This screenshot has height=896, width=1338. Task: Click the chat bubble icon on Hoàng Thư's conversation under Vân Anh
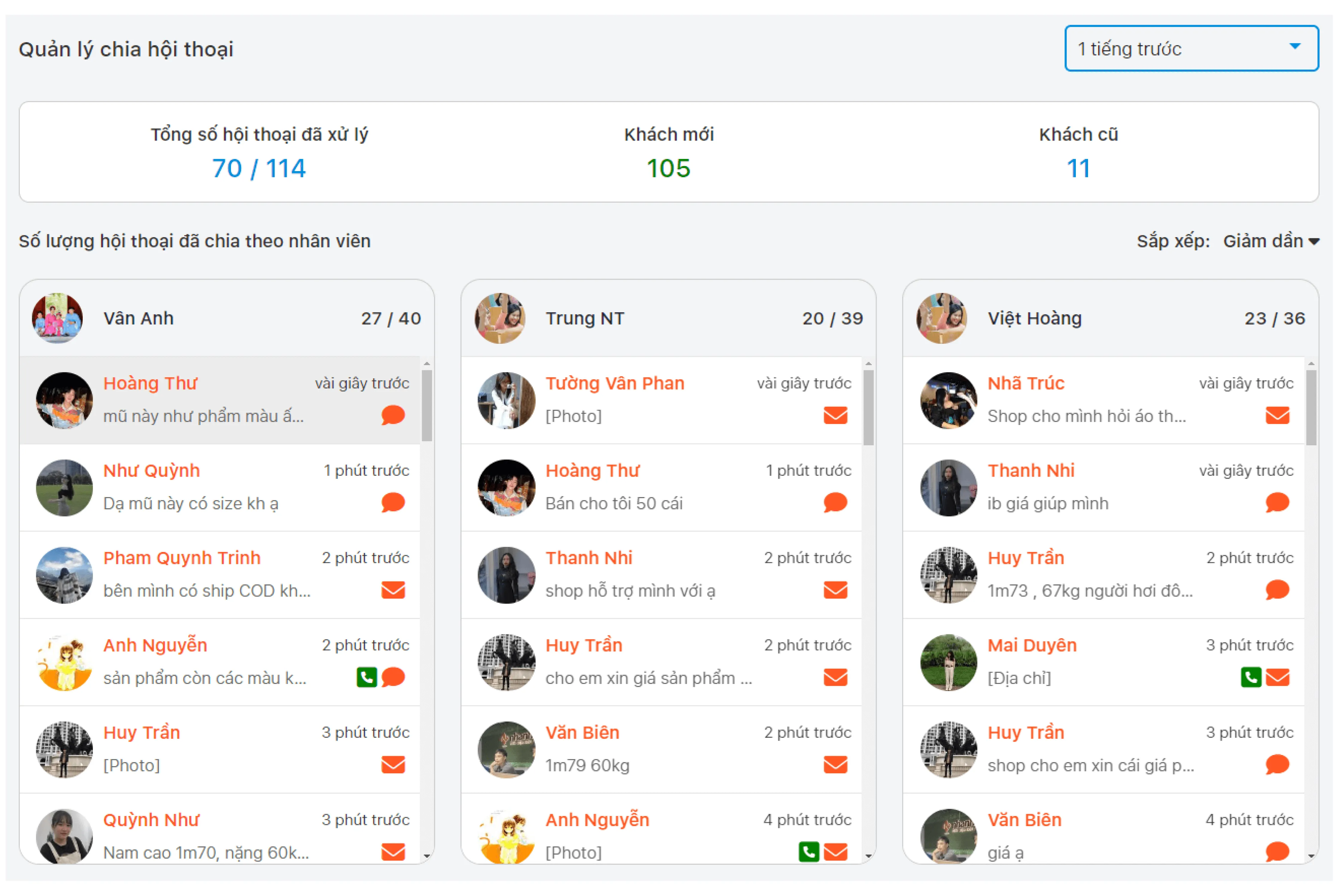click(x=393, y=415)
